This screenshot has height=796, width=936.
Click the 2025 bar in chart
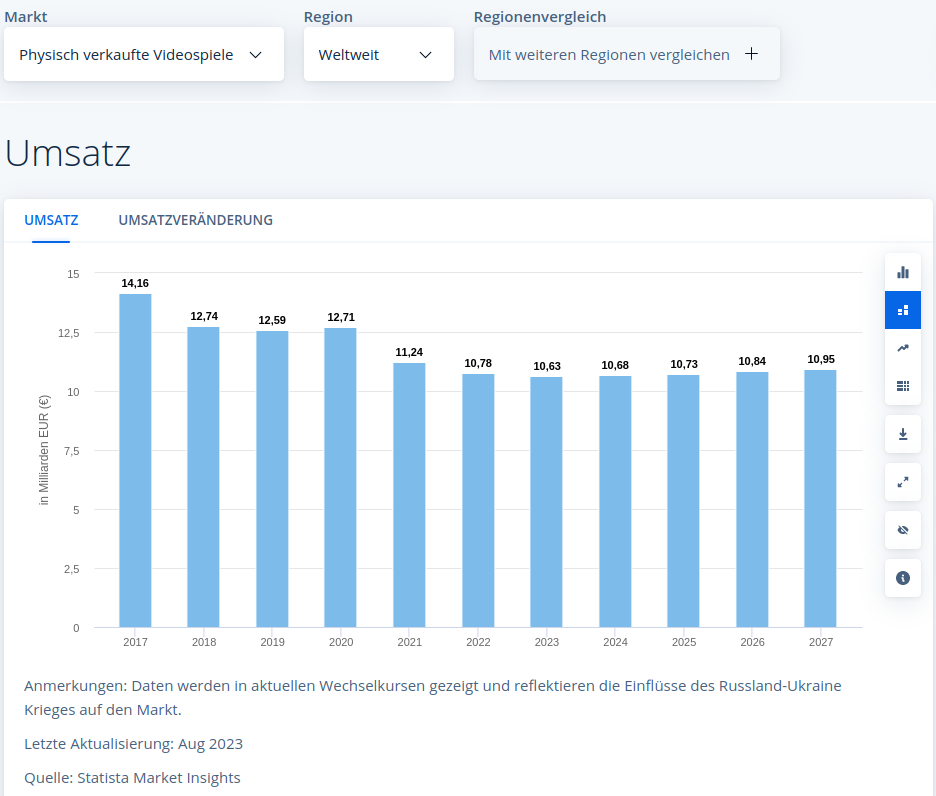[683, 501]
